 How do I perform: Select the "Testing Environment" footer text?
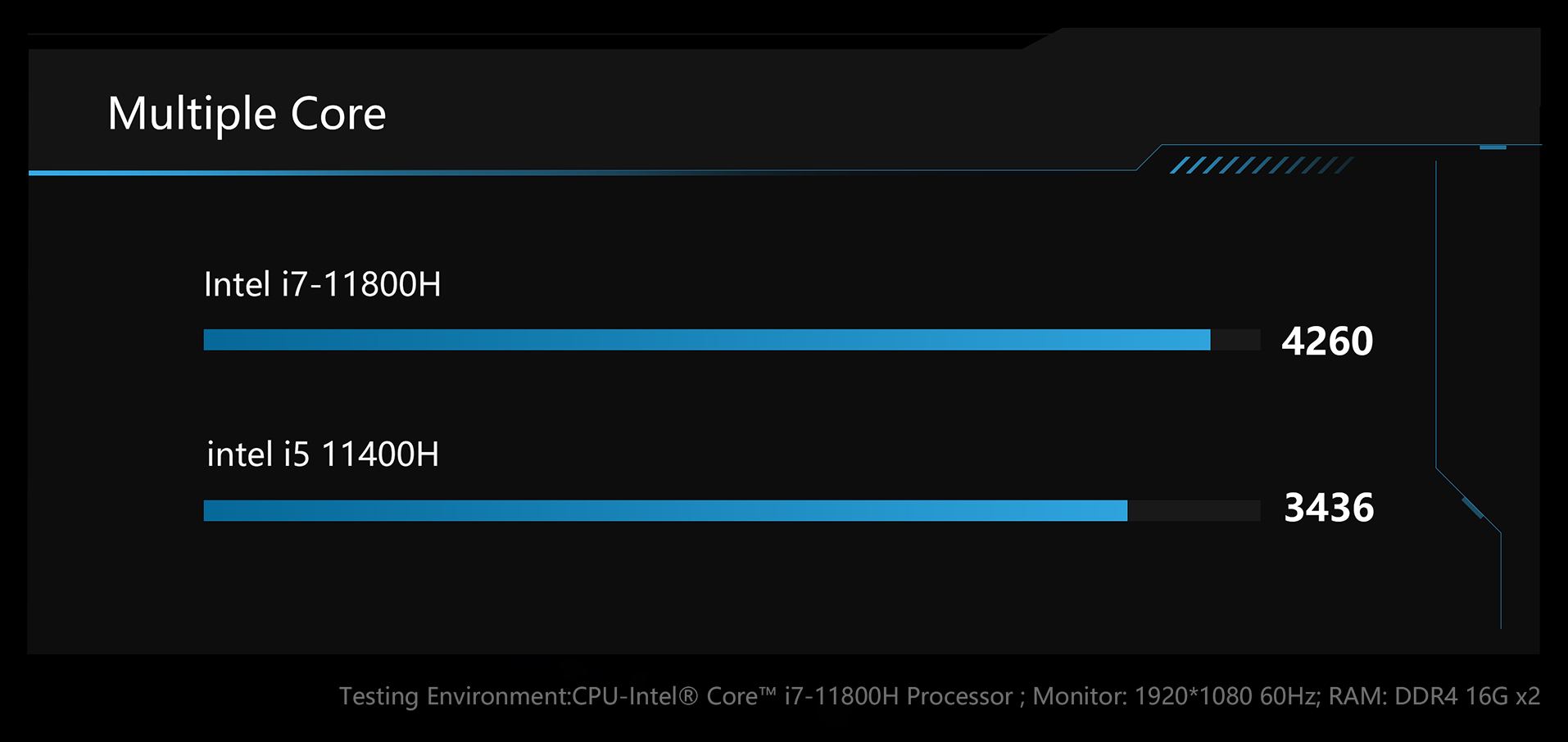(x=453, y=696)
